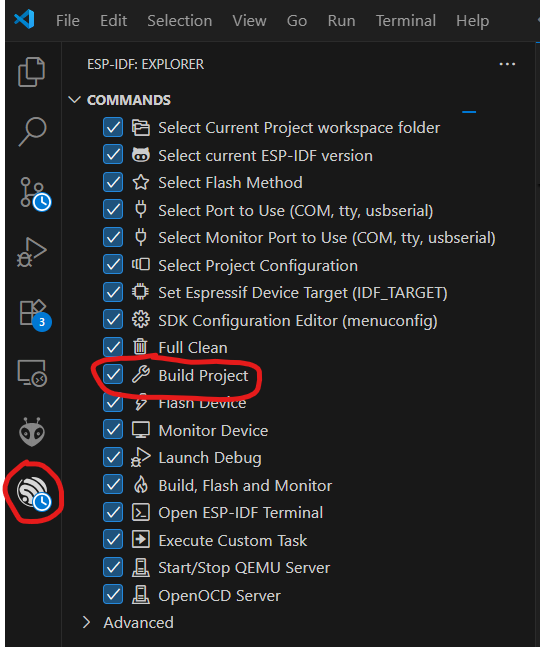Viewport: 540px width, 647px height.
Task: Run Build, Flash and Monitor command
Action: (245, 485)
